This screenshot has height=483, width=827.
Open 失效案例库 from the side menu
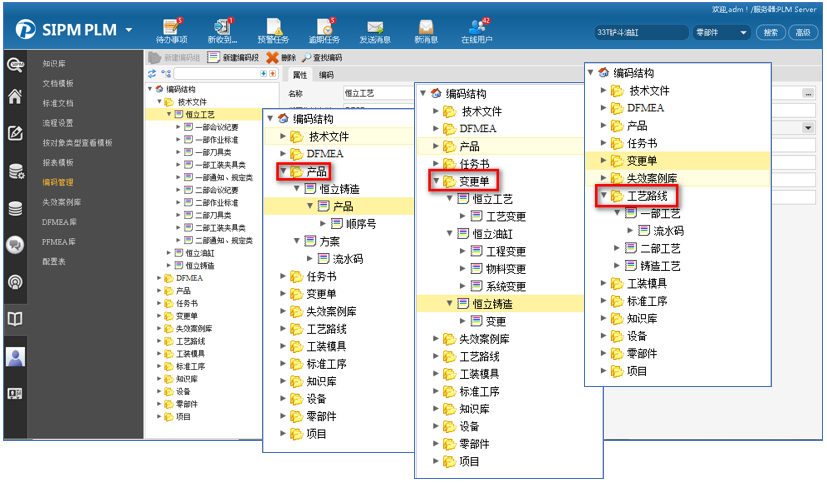[x=61, y=202]
